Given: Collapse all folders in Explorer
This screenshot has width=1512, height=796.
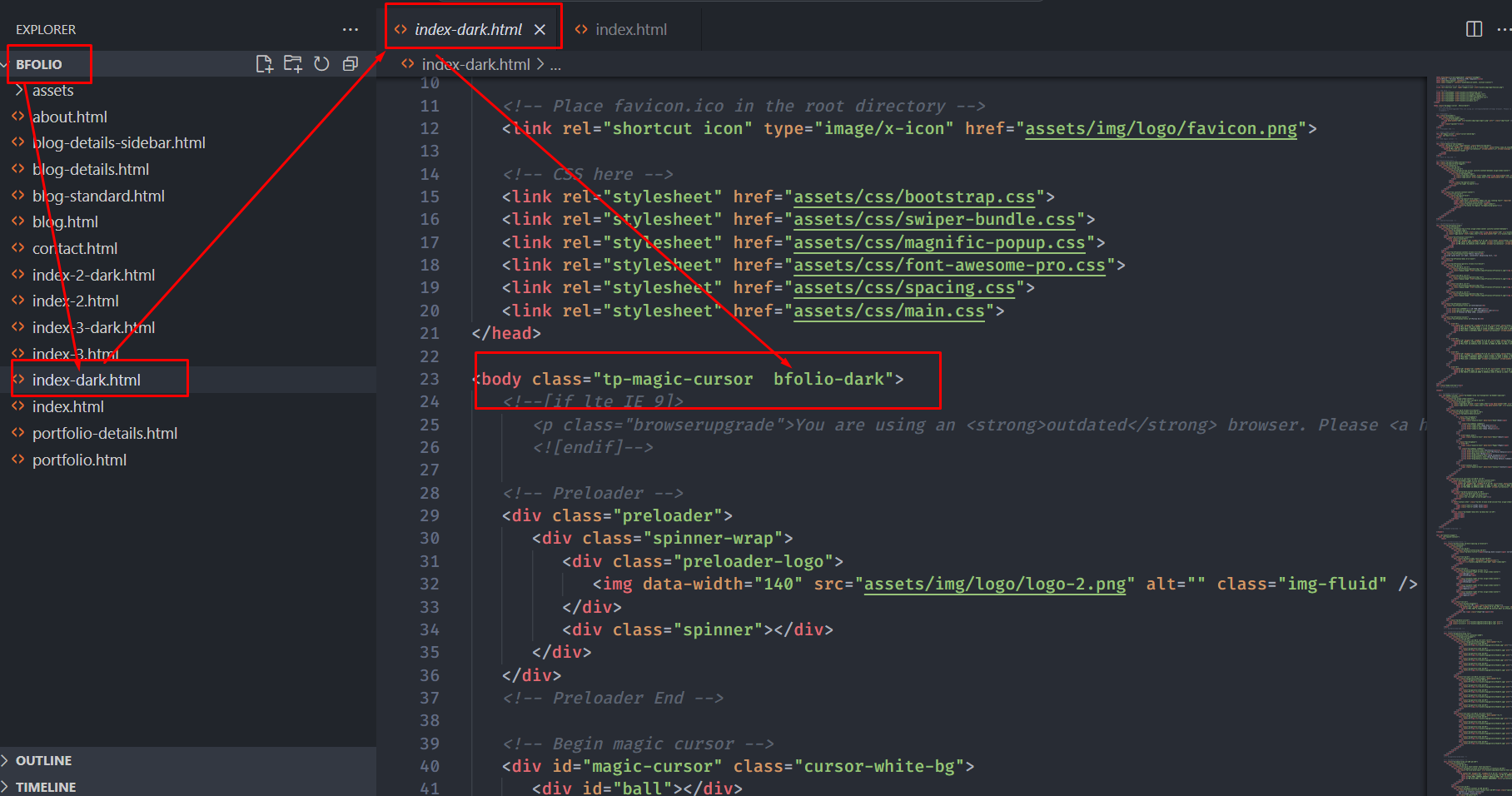Looking at the screenshot, I should 351,64.
